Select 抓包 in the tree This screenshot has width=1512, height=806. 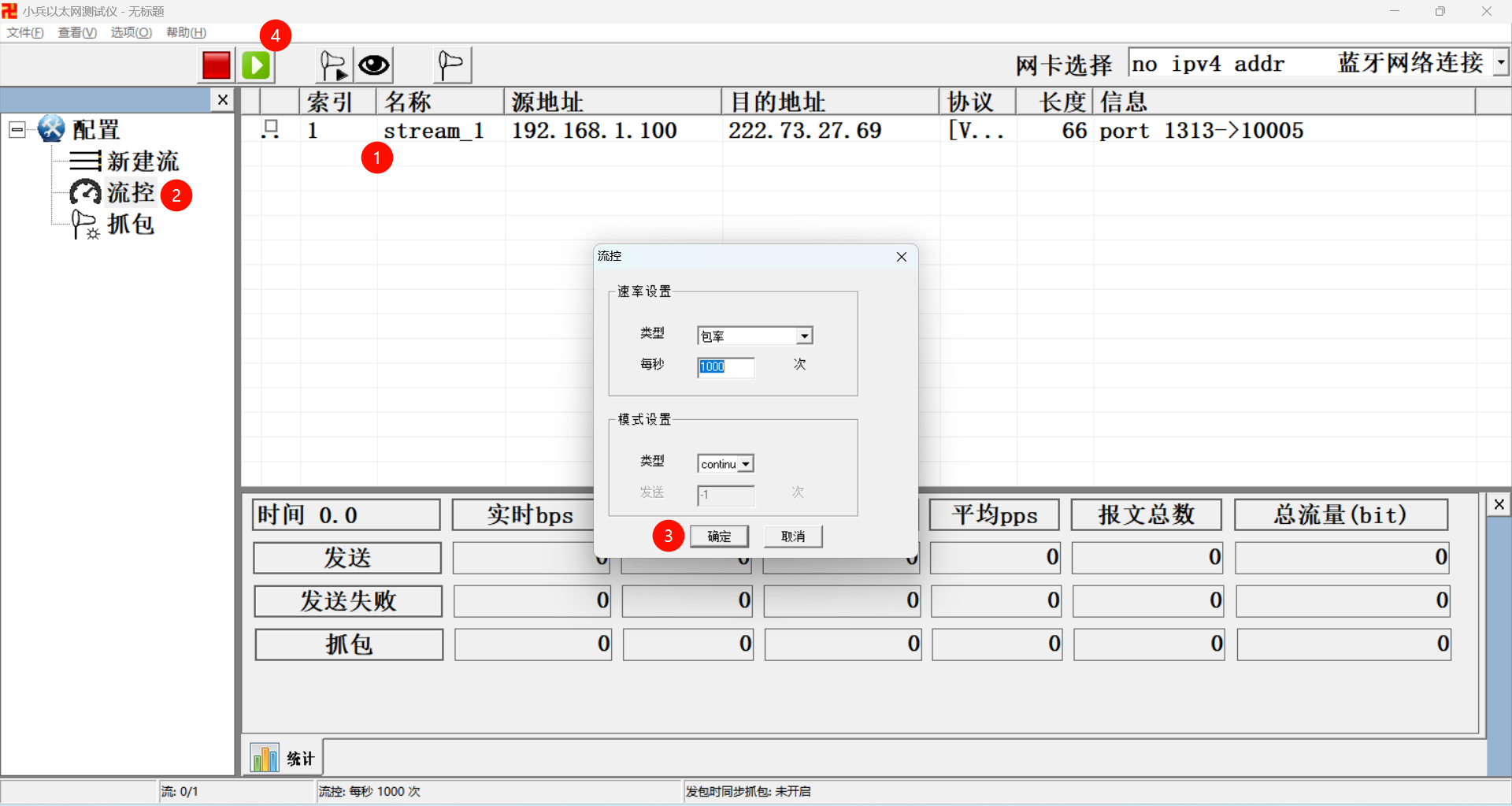click(131, 225)
